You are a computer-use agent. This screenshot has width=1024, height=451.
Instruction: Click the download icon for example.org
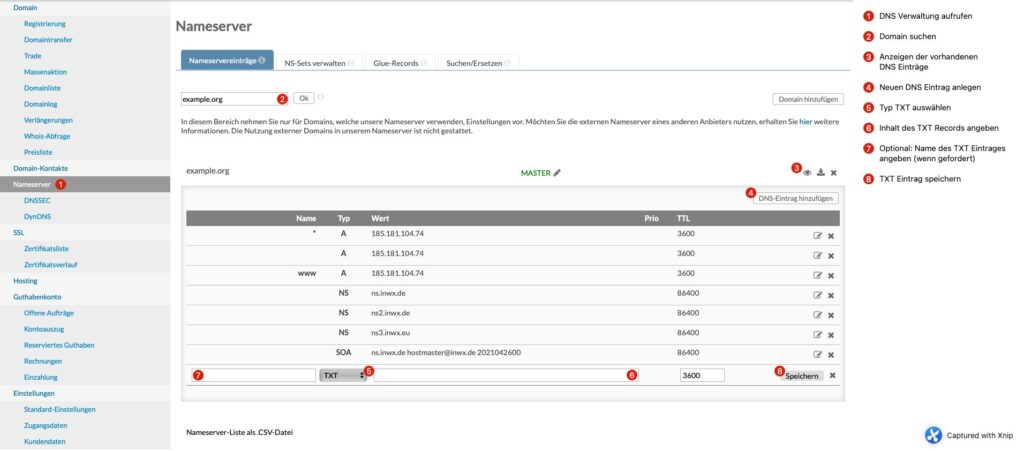(821, 172)
